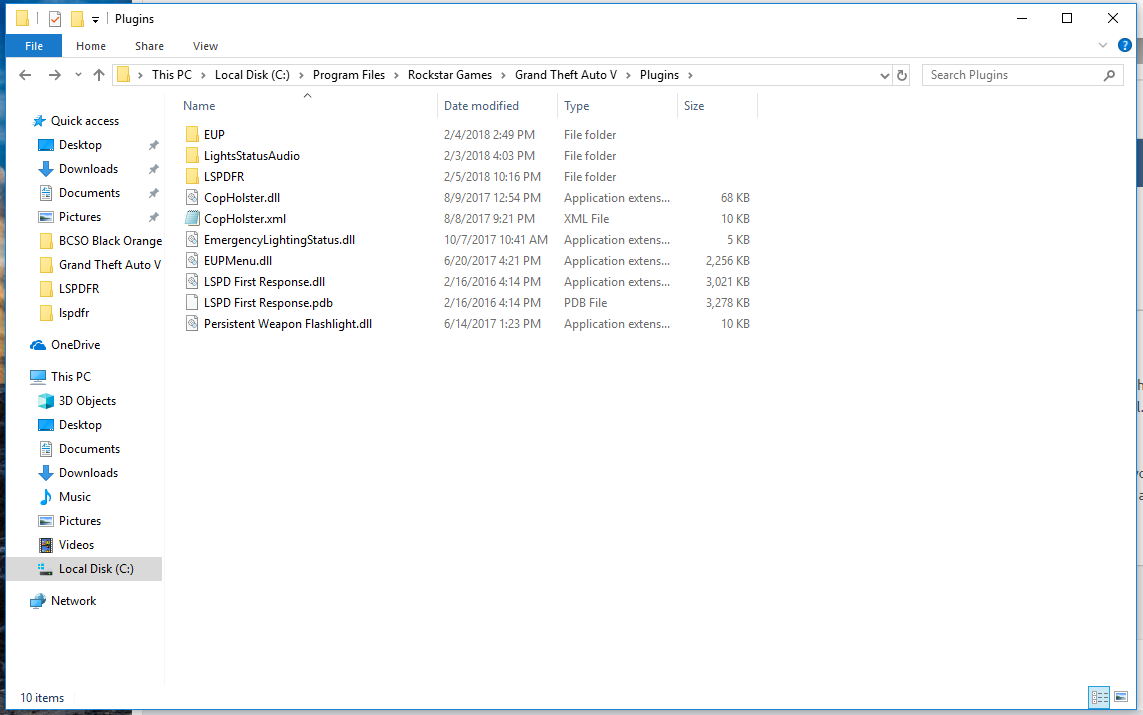
Task: Switch to Details view layout button
Action: [x=1099, y=698]
